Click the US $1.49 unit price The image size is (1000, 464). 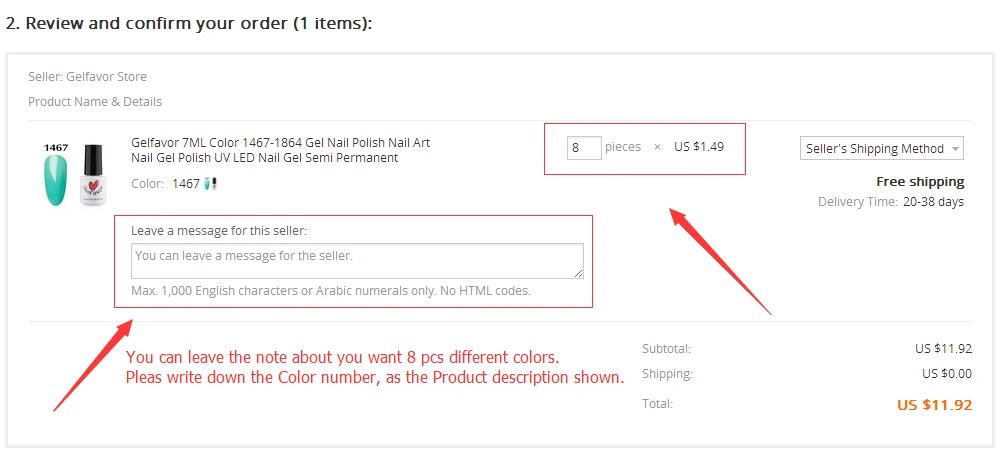[x=699, y=147]
